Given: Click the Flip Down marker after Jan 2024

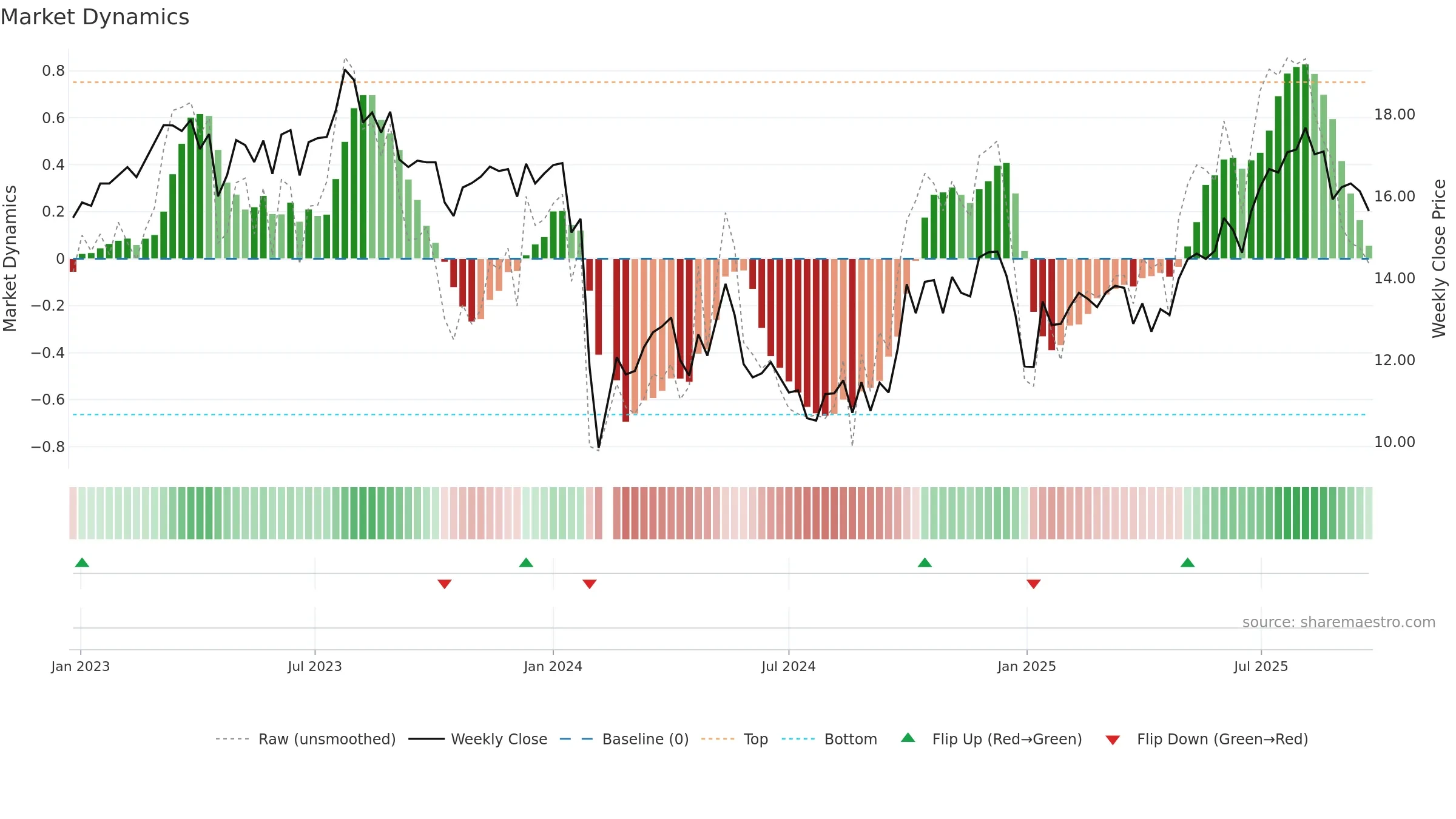Looking at the screenshot, I should [x=590, y=584].
